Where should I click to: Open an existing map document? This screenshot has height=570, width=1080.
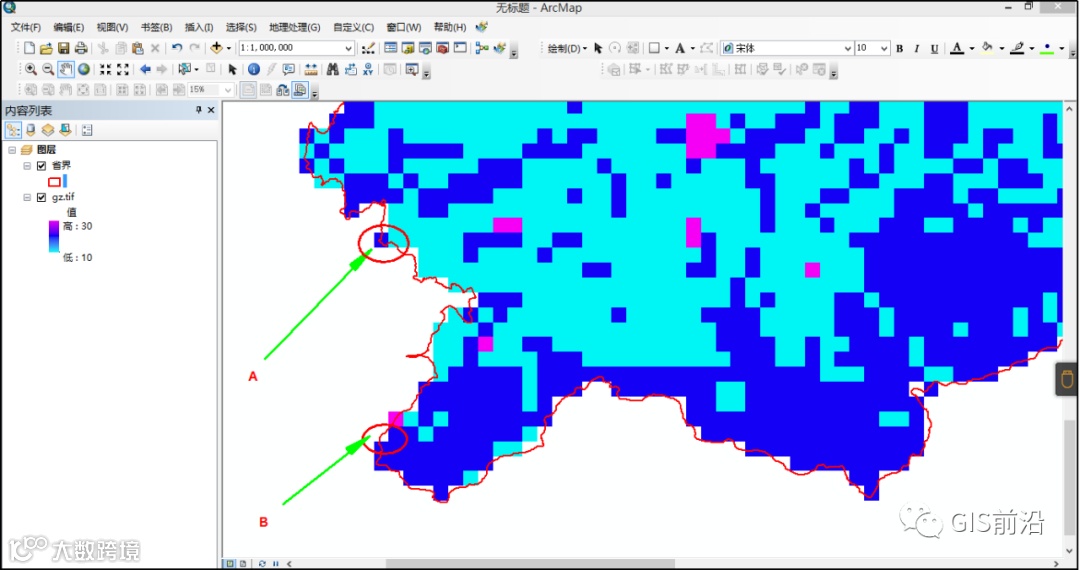[x=46, y=48]
